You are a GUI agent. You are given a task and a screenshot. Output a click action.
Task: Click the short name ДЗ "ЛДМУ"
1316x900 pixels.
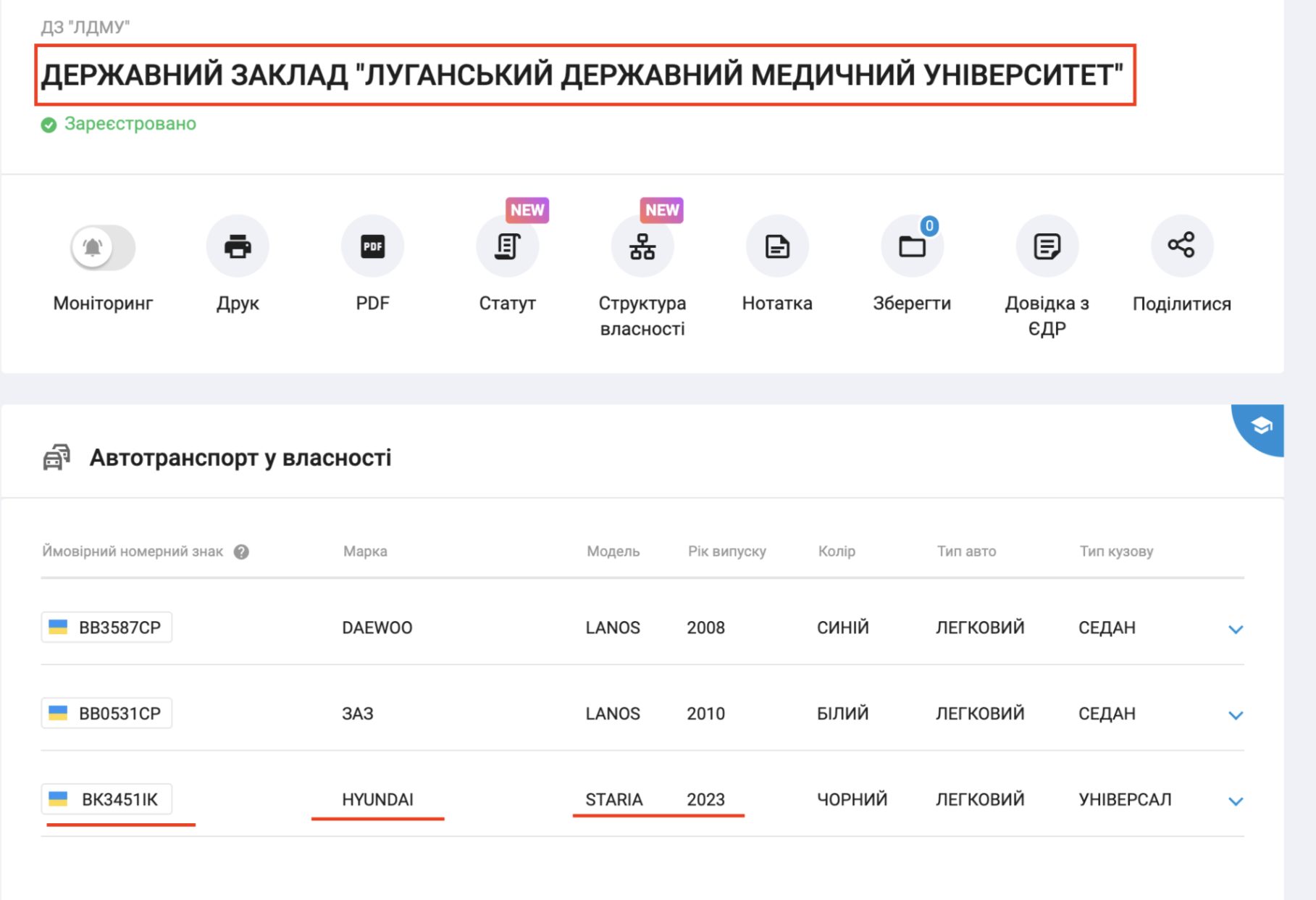(x=85, y=27)
